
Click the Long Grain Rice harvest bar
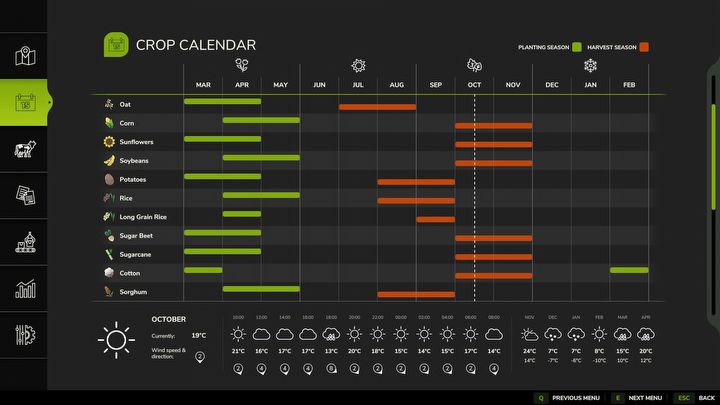click(435, 219)
